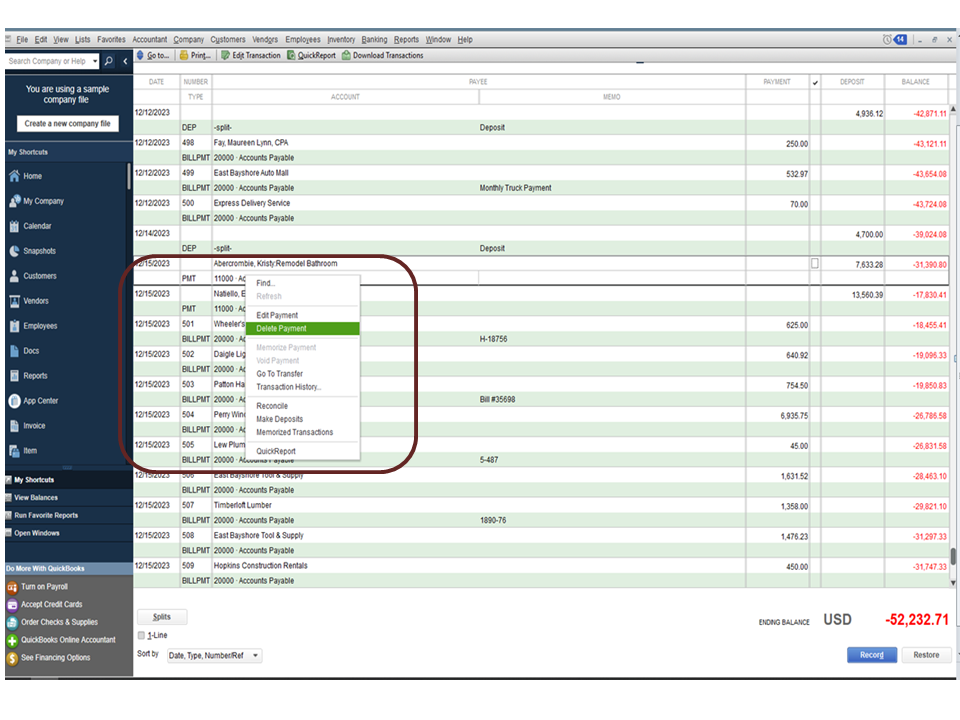Screen dimensions: 960x720
Task: Open the Banking menu
Action: click(374, 39)
